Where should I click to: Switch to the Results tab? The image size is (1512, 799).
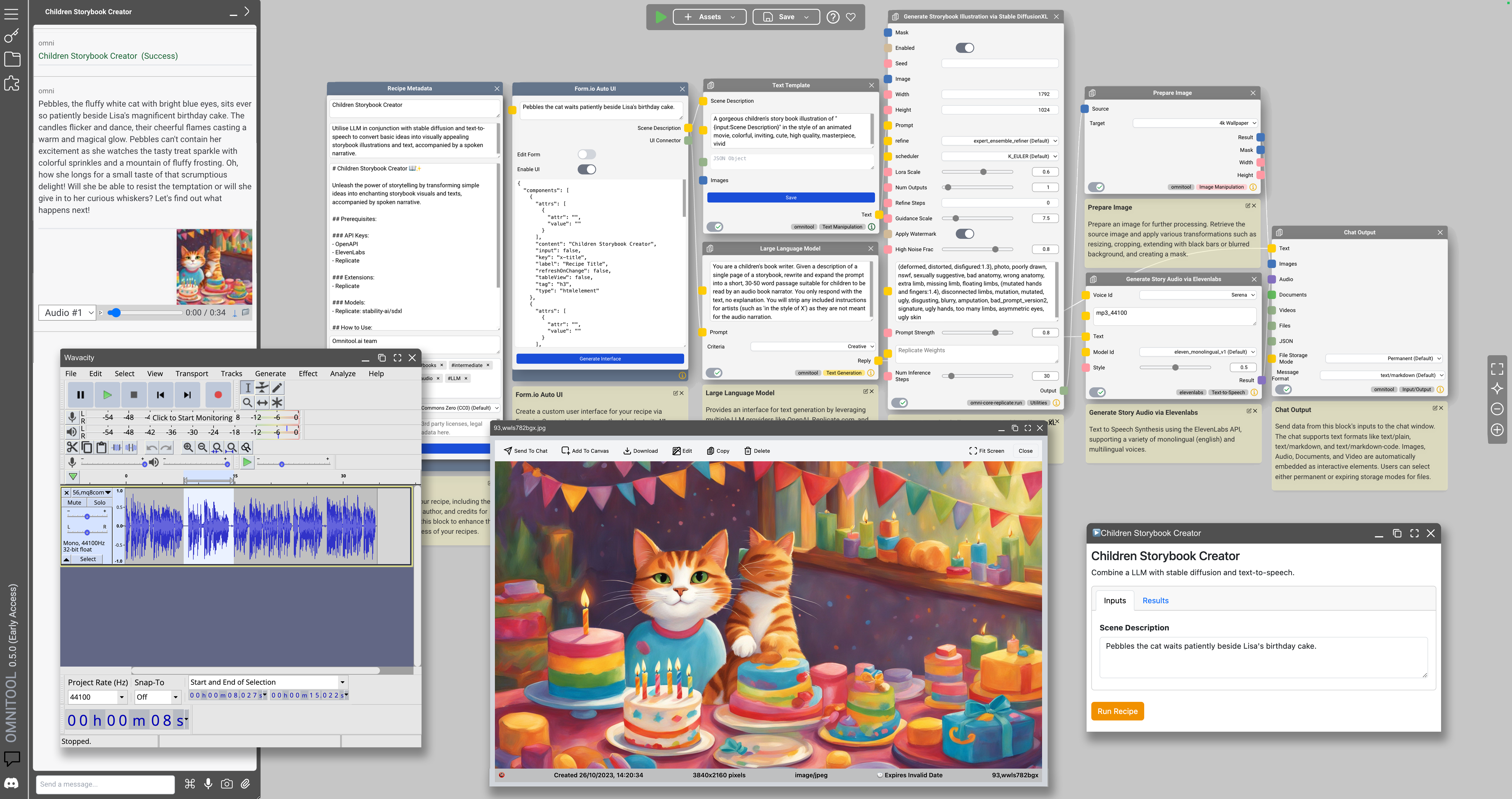coord(1155,600)
